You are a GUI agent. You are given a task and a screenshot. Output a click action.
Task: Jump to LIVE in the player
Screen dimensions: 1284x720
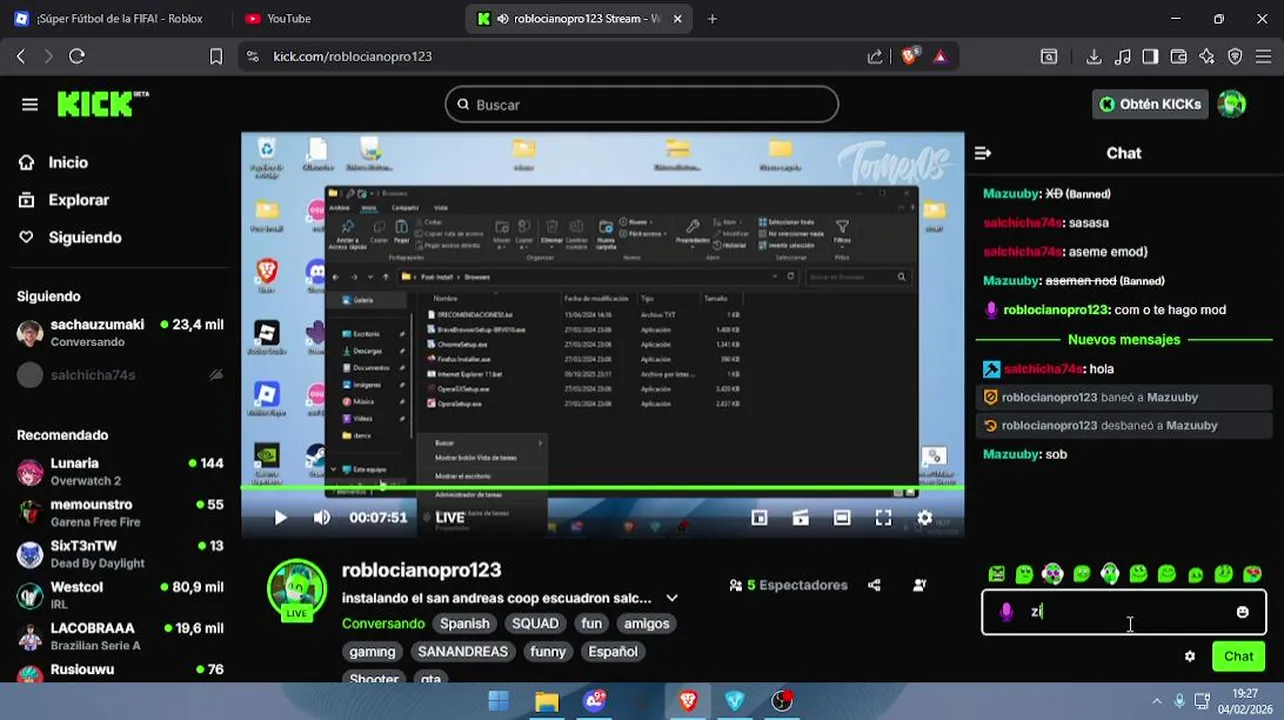(450, 517)
